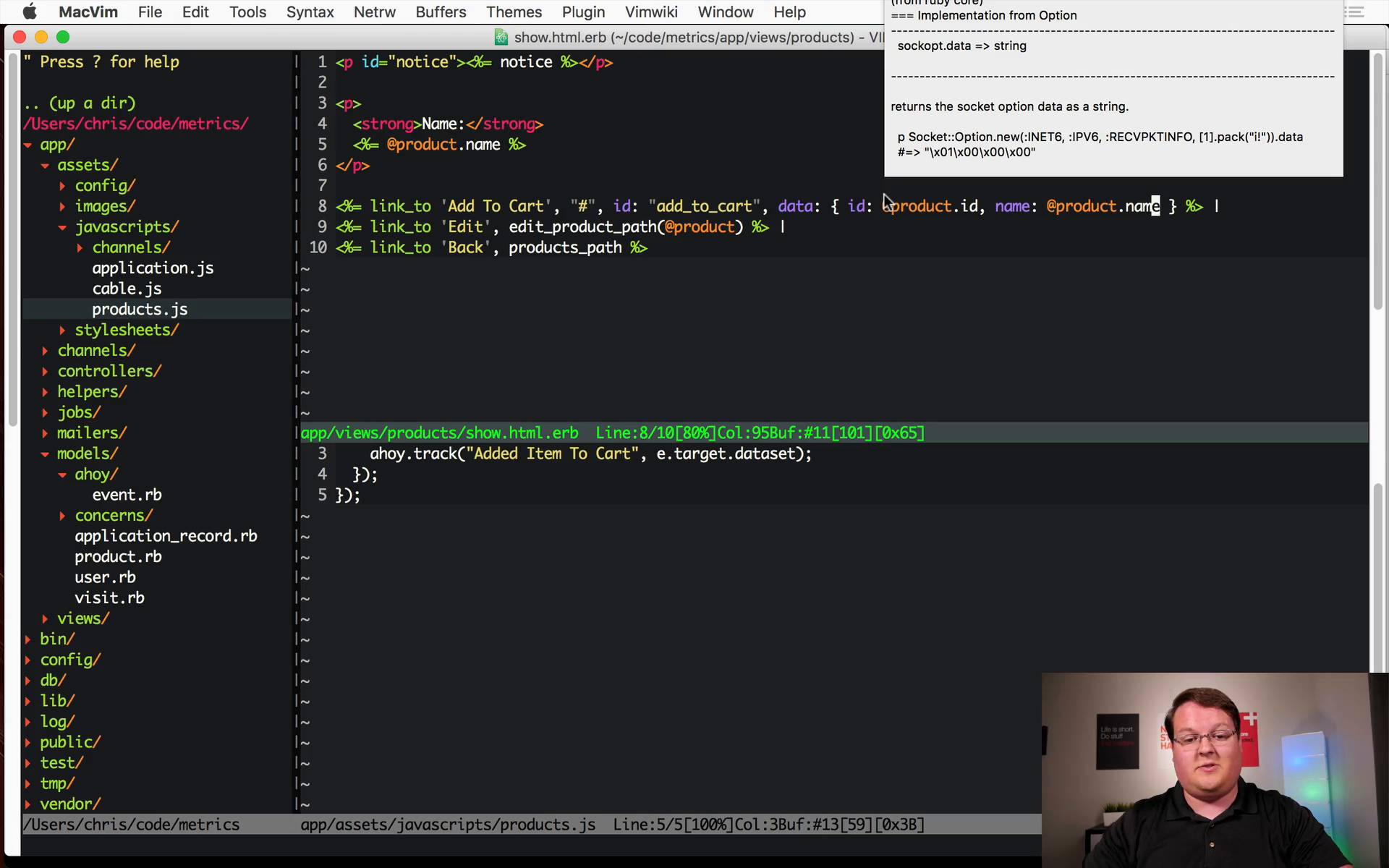
Task: Expand the bin/ folder arrow
Action: click(27, 639)
